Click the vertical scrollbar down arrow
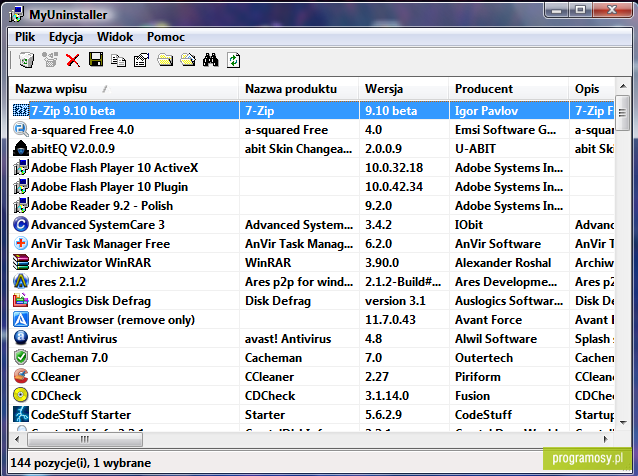This screenshot has height=476, width=638. pyautogui.click(x=623, y=424)
